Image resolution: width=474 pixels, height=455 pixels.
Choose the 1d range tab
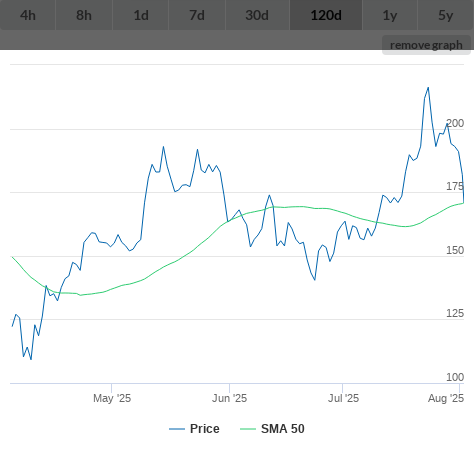click(x=141, y=15)
